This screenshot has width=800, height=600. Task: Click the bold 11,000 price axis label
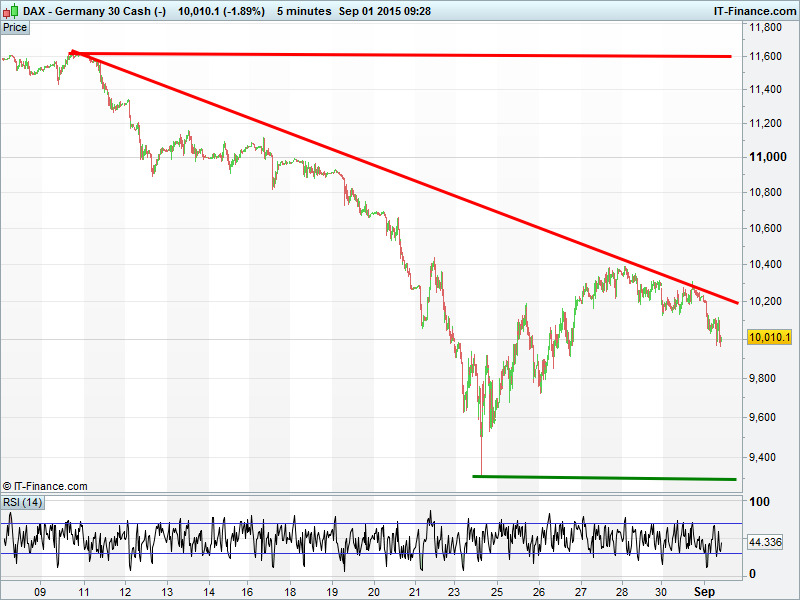pos(765,157)
